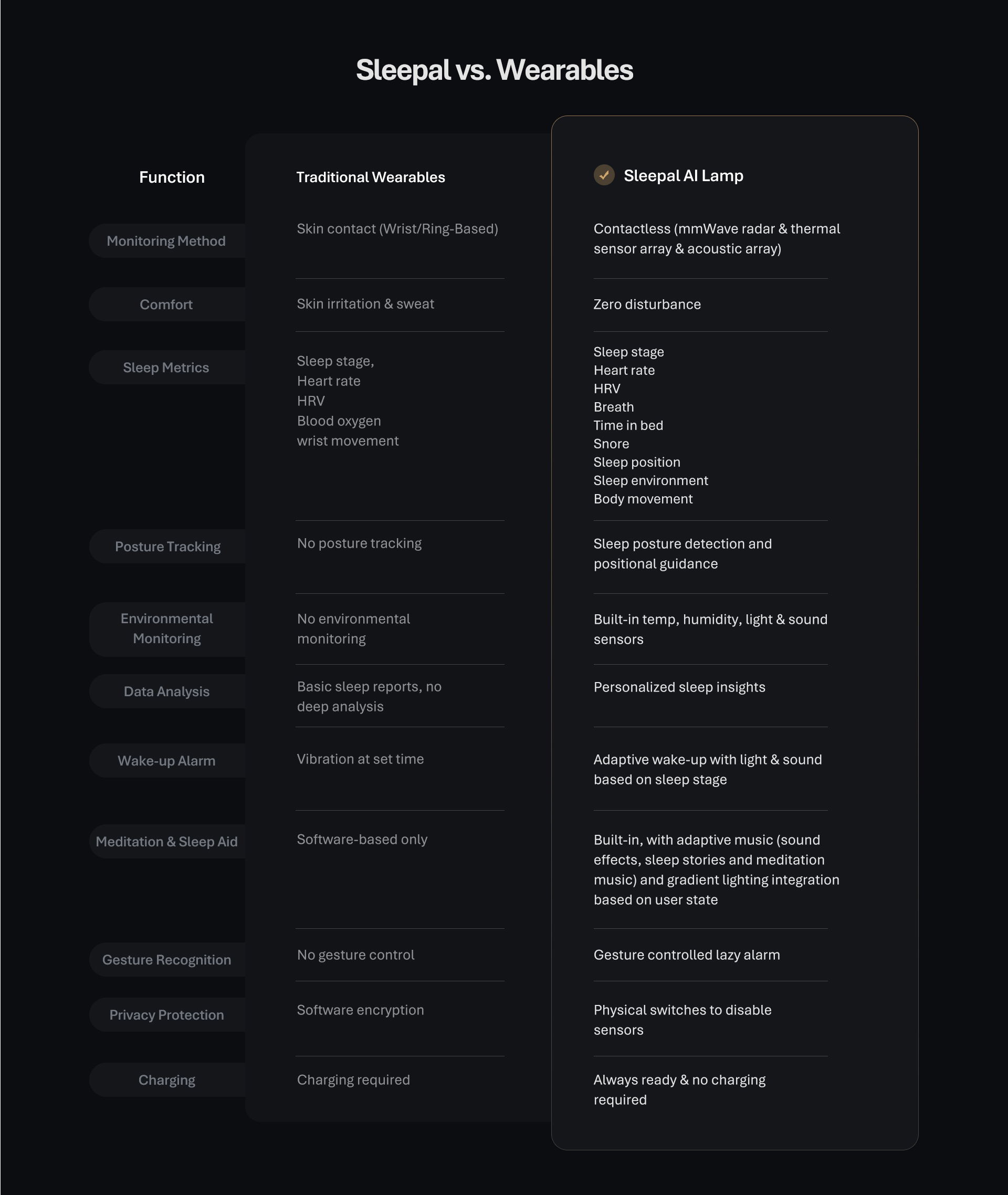Click the "Charging required" wearables cell
Viewport: 1008px width, 1195px height.
tap(353, 1079)
